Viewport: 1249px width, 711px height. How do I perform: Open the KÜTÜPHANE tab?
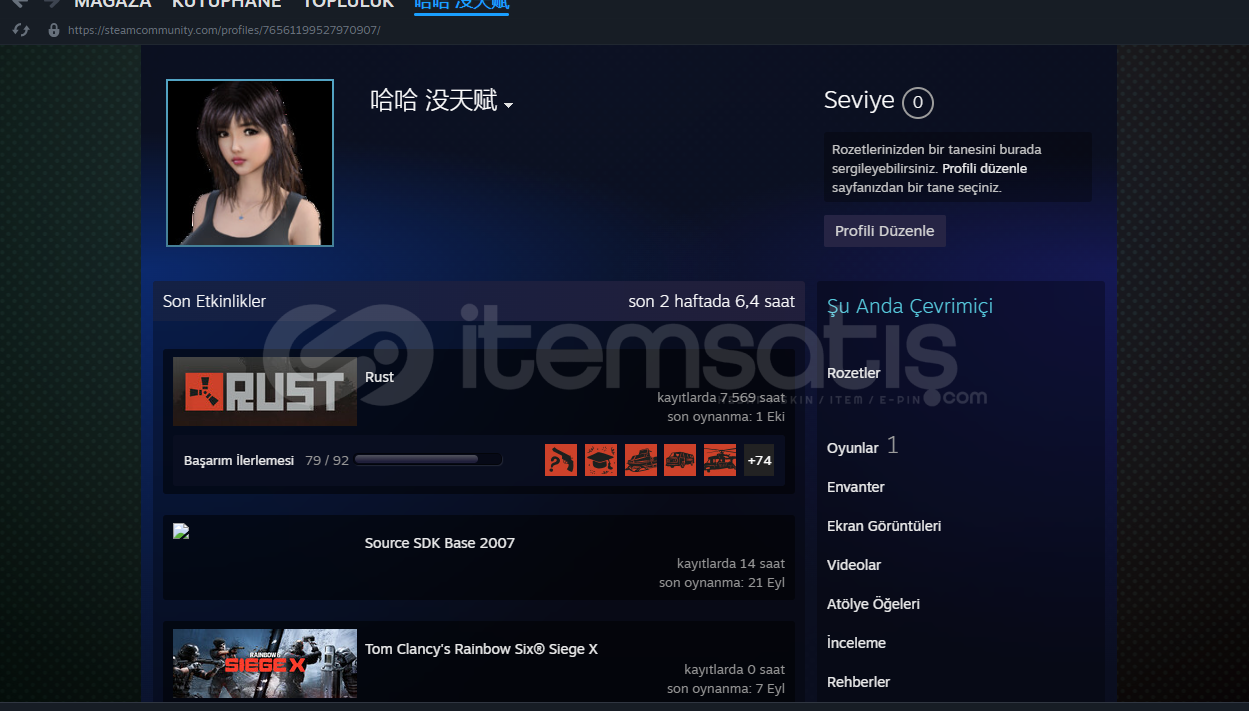pos(227,4)
